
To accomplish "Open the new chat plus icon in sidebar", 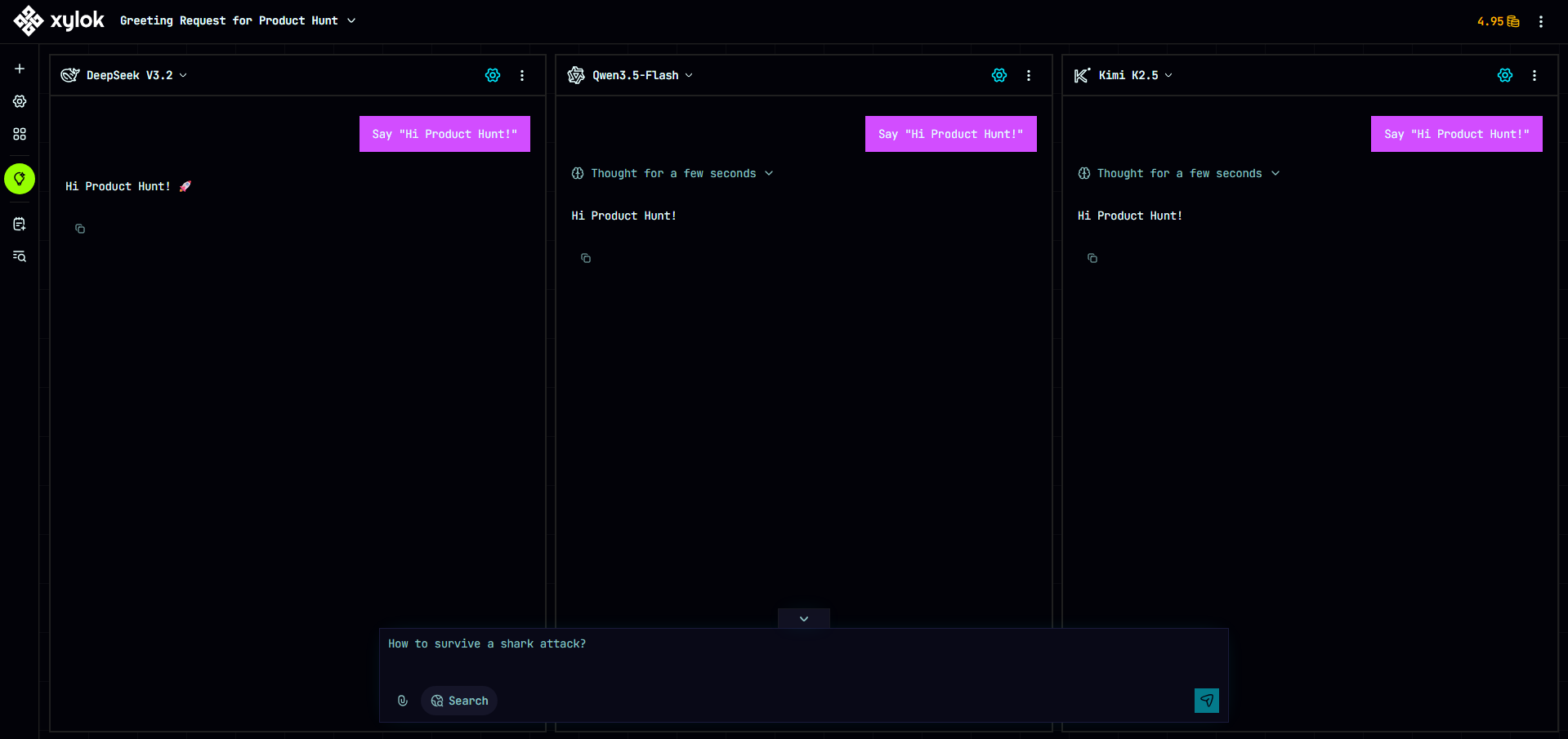I will point(20,69).
